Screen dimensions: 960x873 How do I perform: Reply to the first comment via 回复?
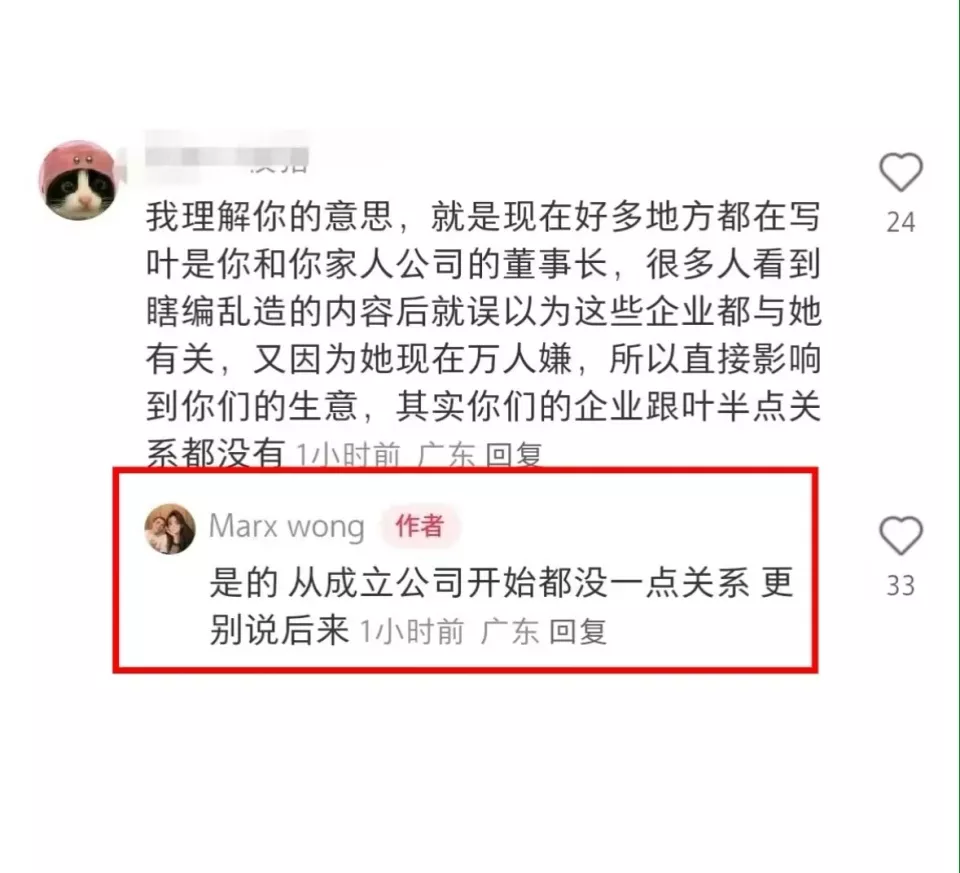514,455
